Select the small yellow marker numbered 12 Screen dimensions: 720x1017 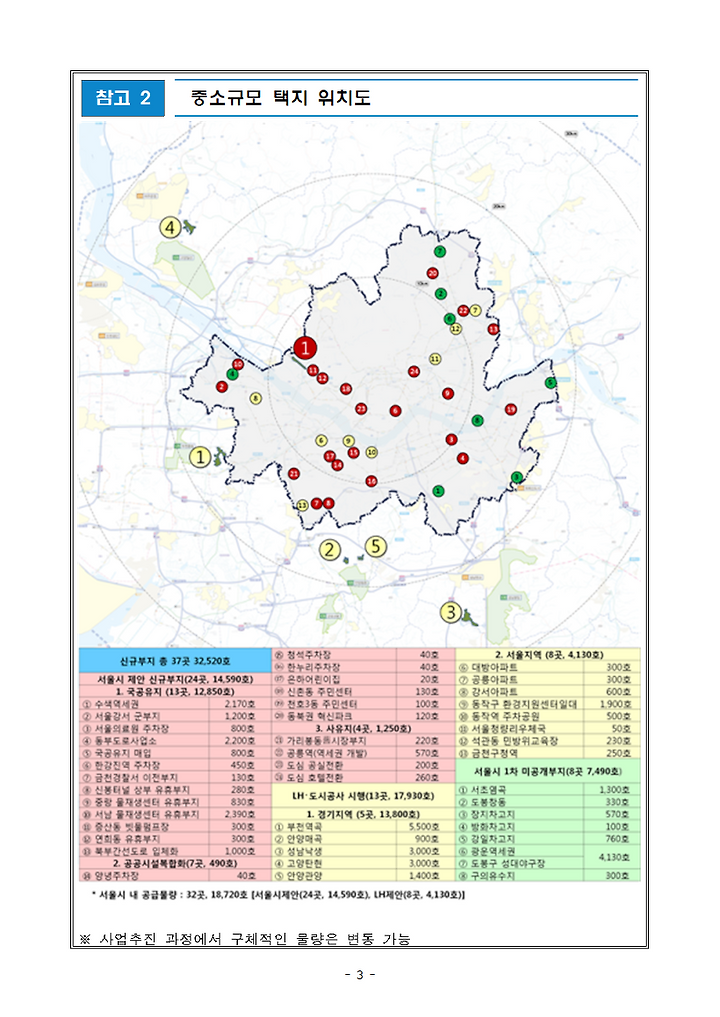tap(456, 329)
